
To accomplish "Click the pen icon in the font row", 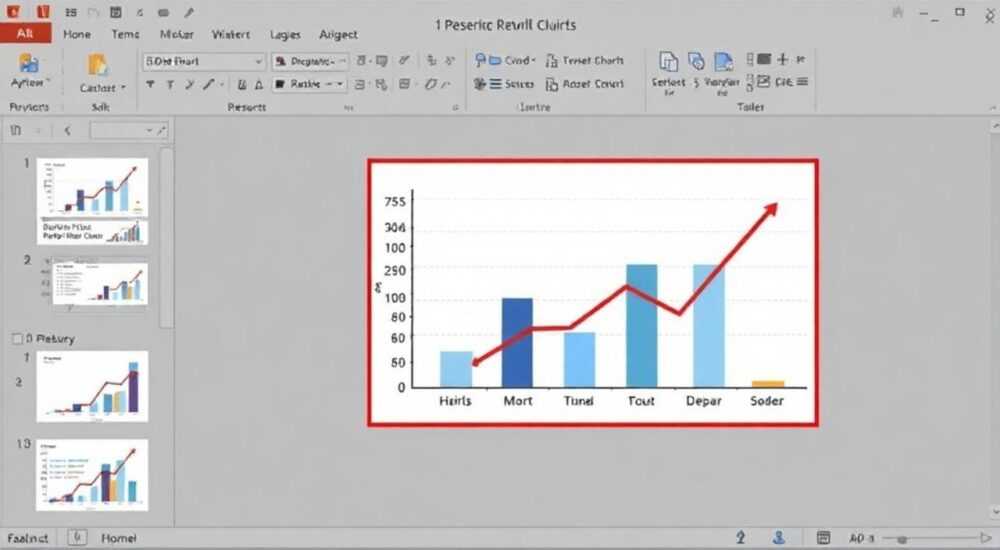I will point(209,84).
